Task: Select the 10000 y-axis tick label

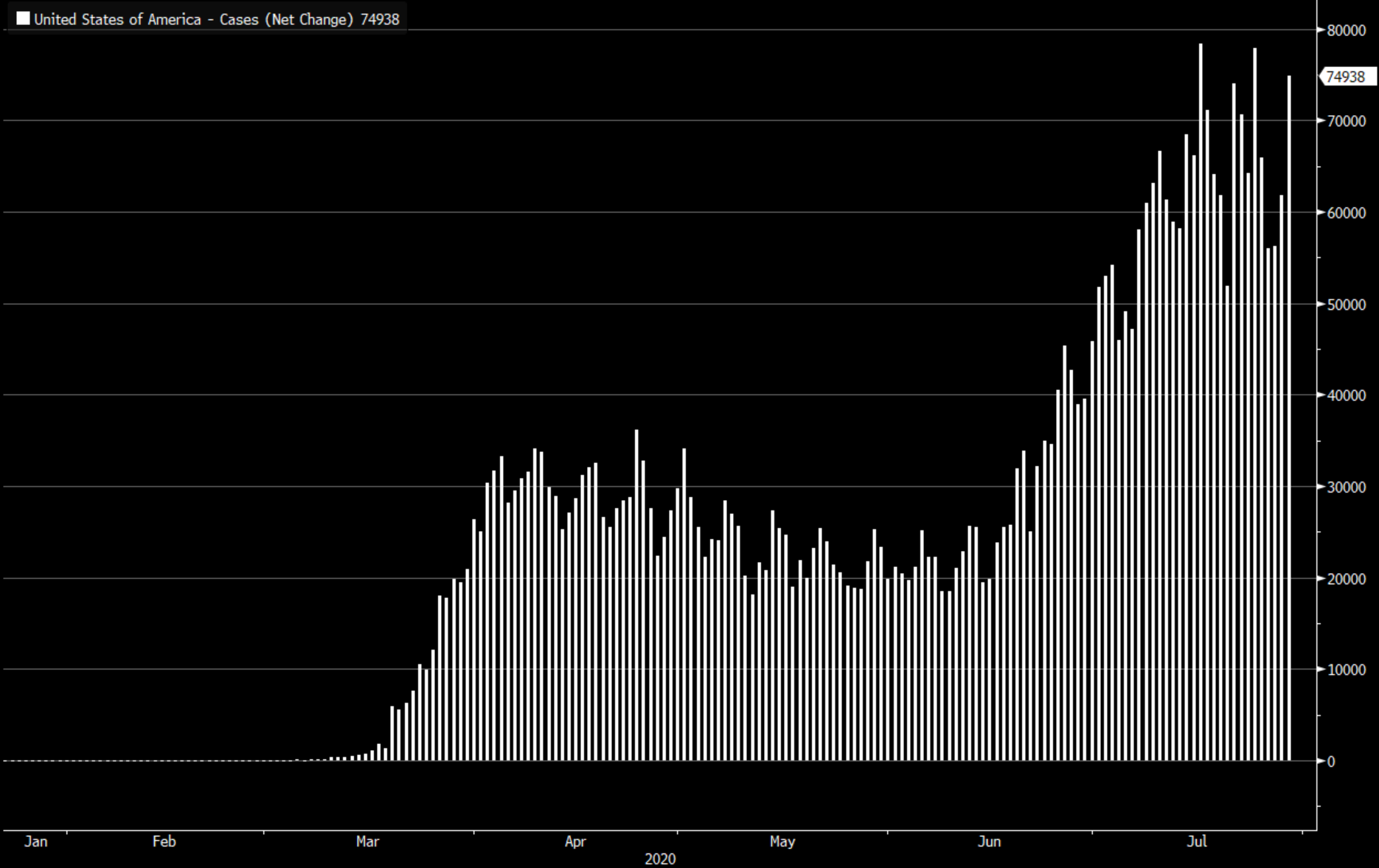Action: [1346, 670]
